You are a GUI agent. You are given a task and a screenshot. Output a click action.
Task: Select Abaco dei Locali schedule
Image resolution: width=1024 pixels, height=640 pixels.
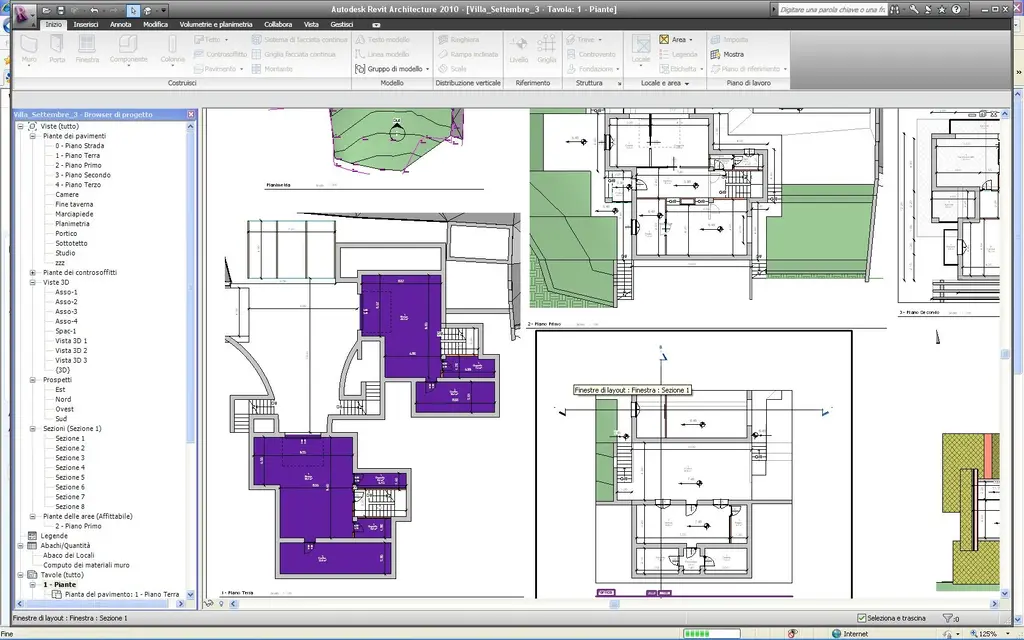coord(69,555)
